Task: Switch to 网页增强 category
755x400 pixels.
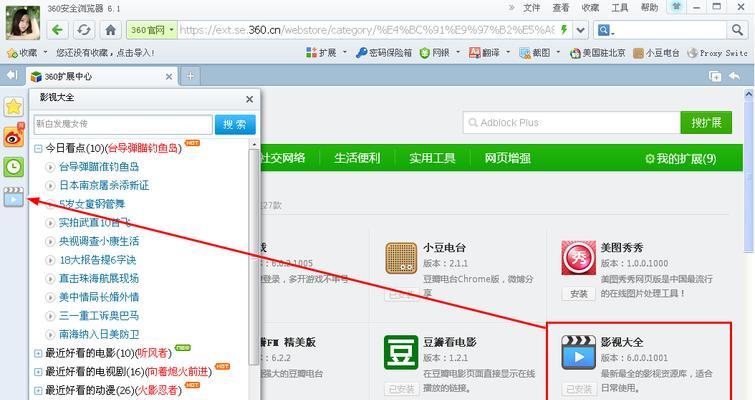Action: (x=507, y=158)
